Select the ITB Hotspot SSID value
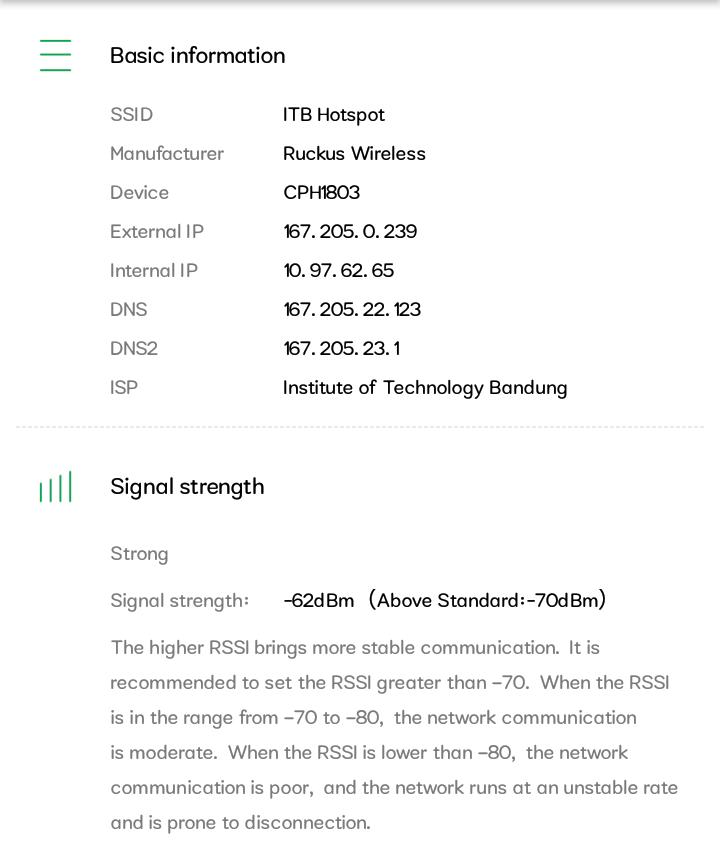 pos(333,115)
